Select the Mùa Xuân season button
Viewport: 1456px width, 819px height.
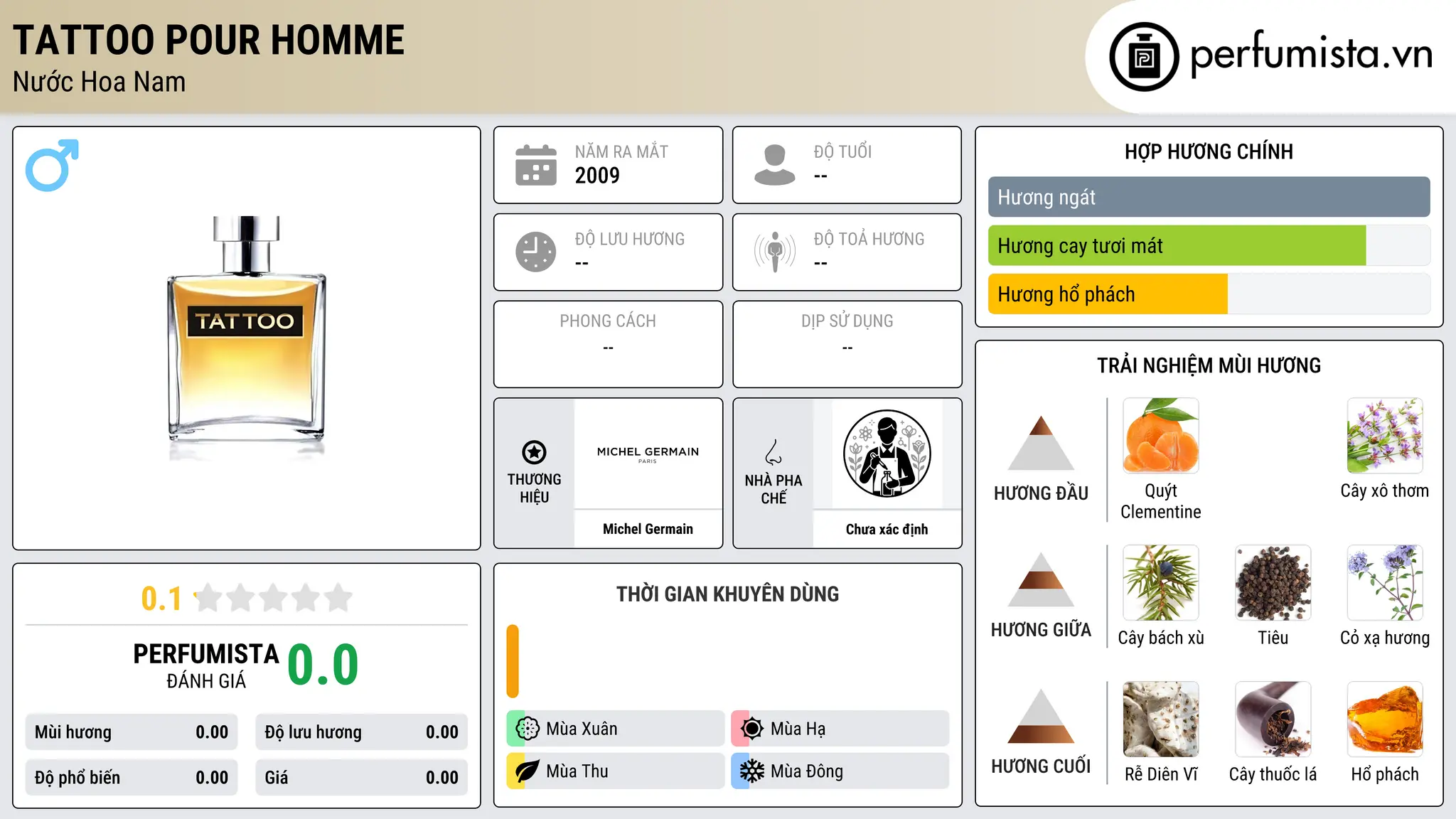pyautogui.click(x=616, y=729)
